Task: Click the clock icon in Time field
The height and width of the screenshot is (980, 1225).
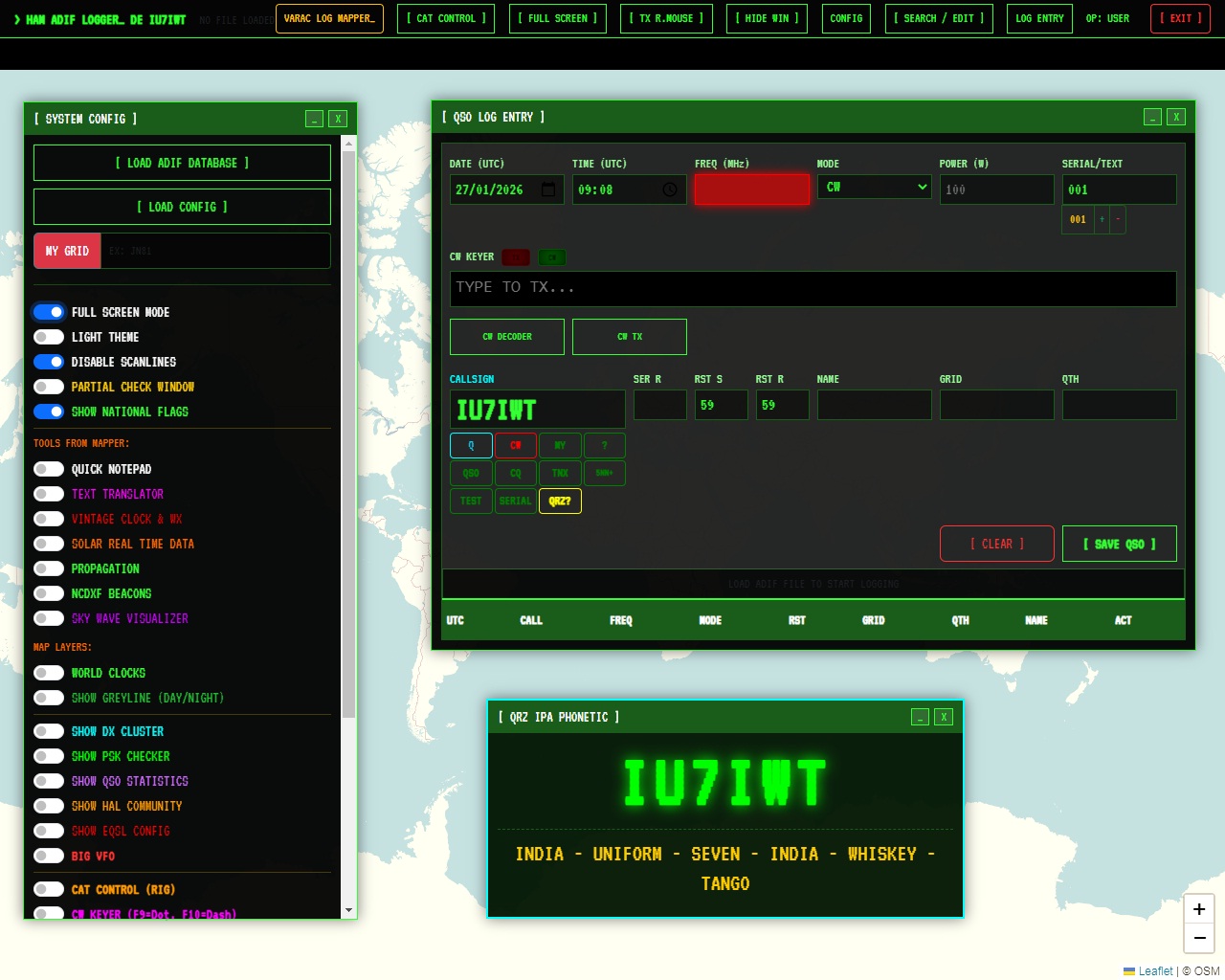Action: click(670, 189)
